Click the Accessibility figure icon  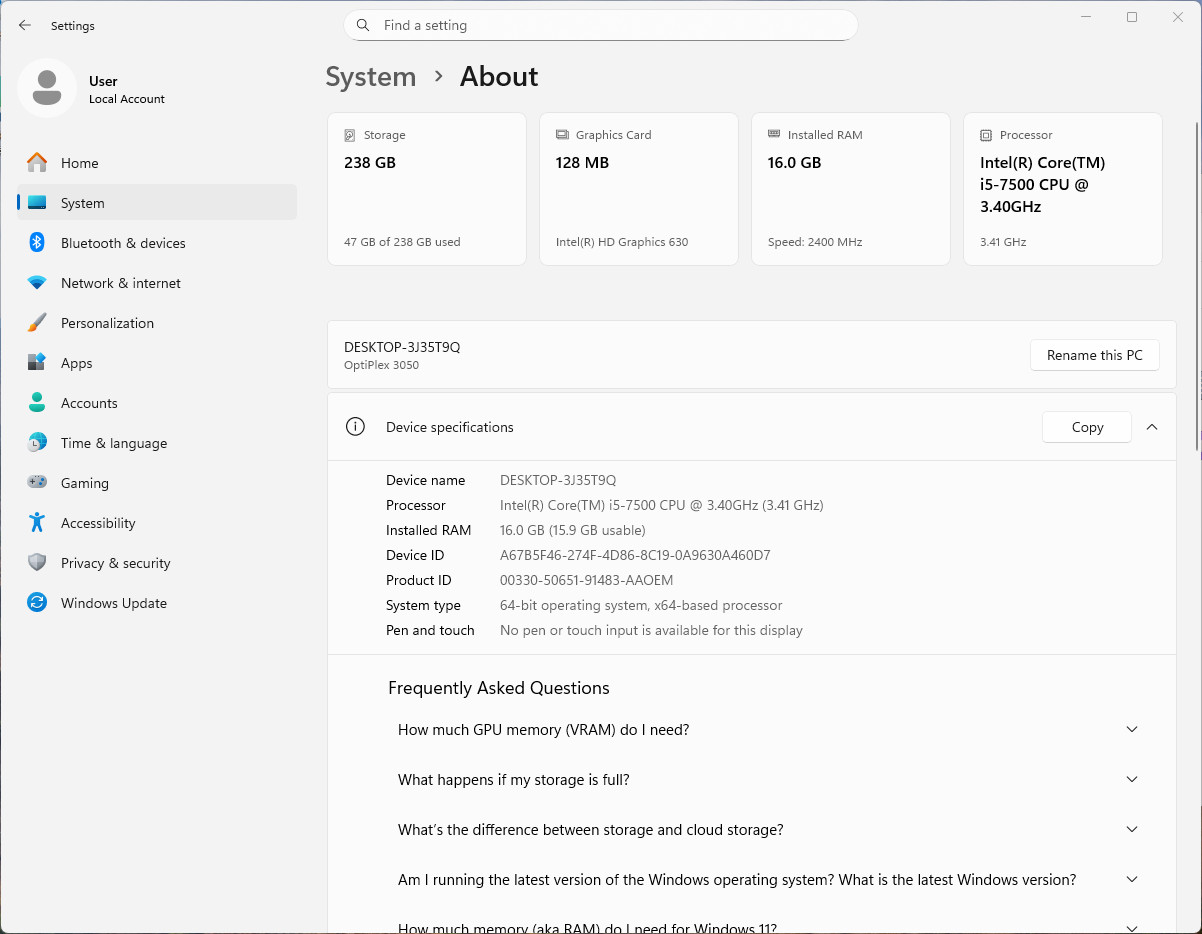[x=37, y=523]
